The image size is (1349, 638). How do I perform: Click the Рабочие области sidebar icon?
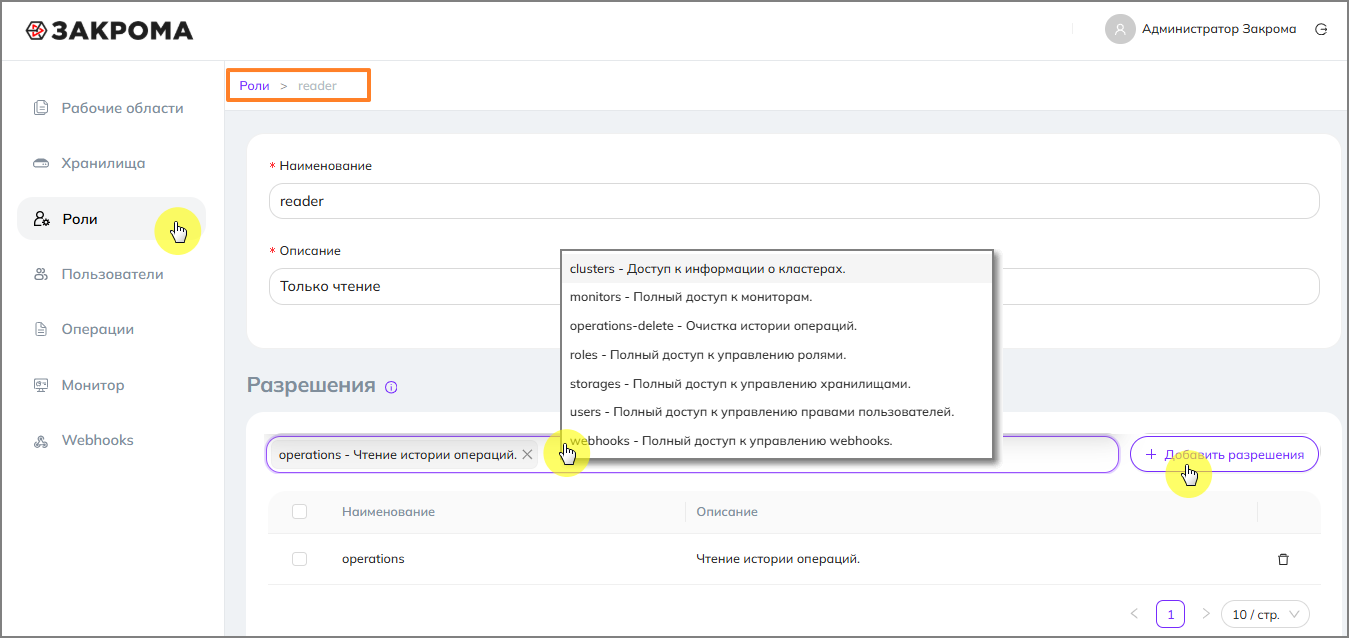pyautogui.click(x=41, y=108)
